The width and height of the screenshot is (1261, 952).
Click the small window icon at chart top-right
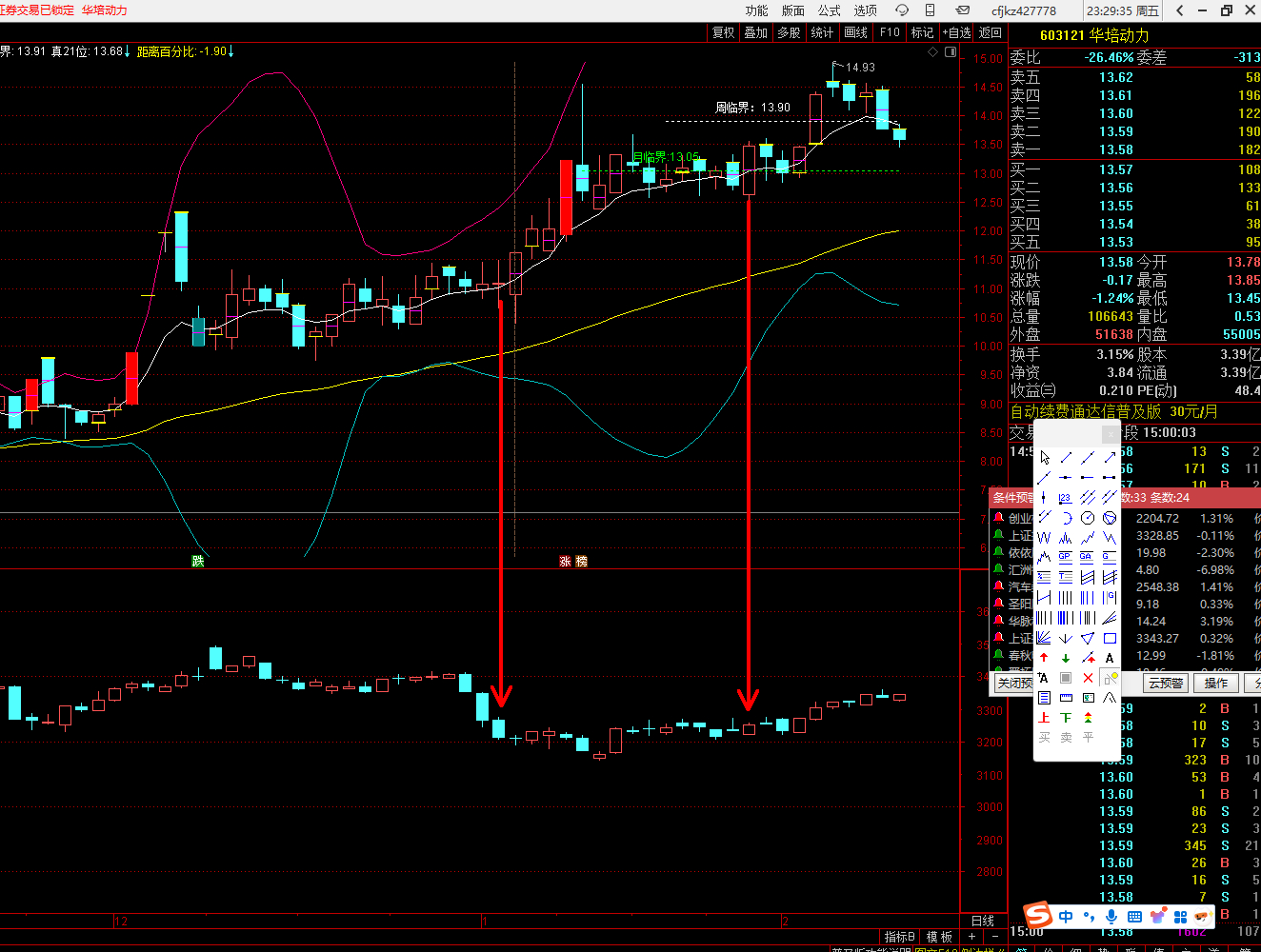click(951, 52)
